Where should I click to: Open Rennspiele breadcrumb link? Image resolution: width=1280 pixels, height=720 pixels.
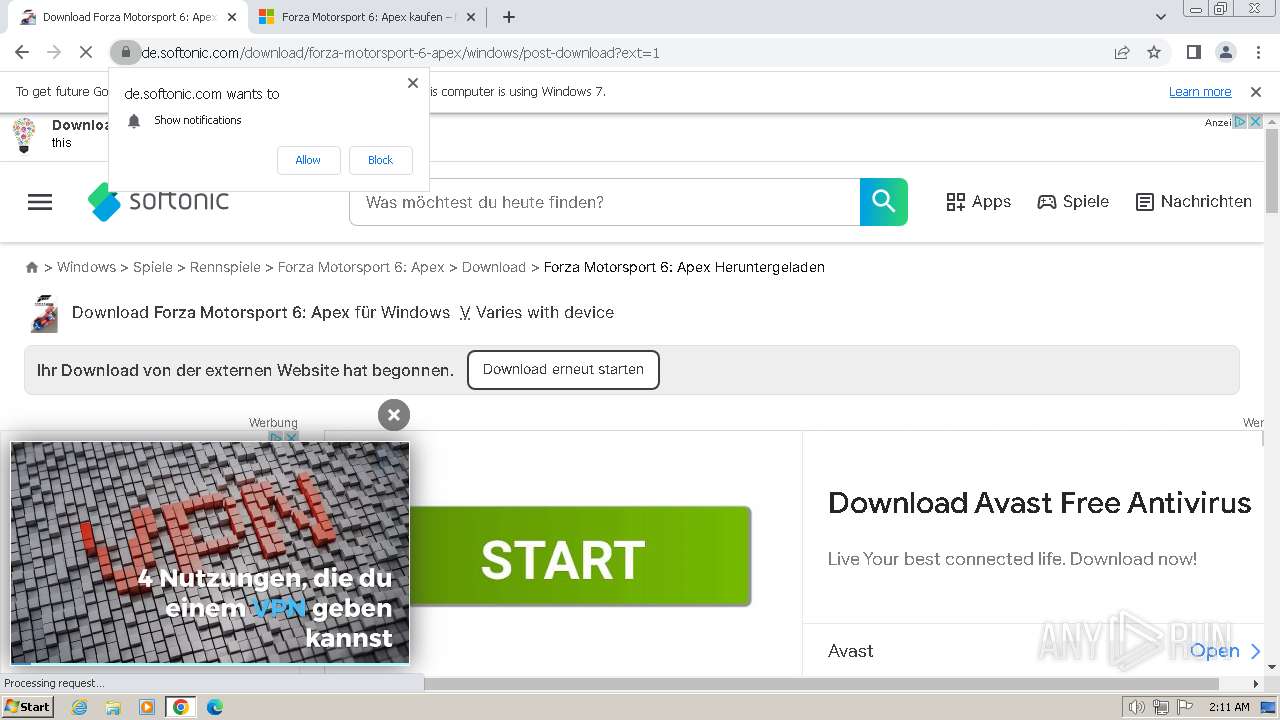[x=225, y=267]
